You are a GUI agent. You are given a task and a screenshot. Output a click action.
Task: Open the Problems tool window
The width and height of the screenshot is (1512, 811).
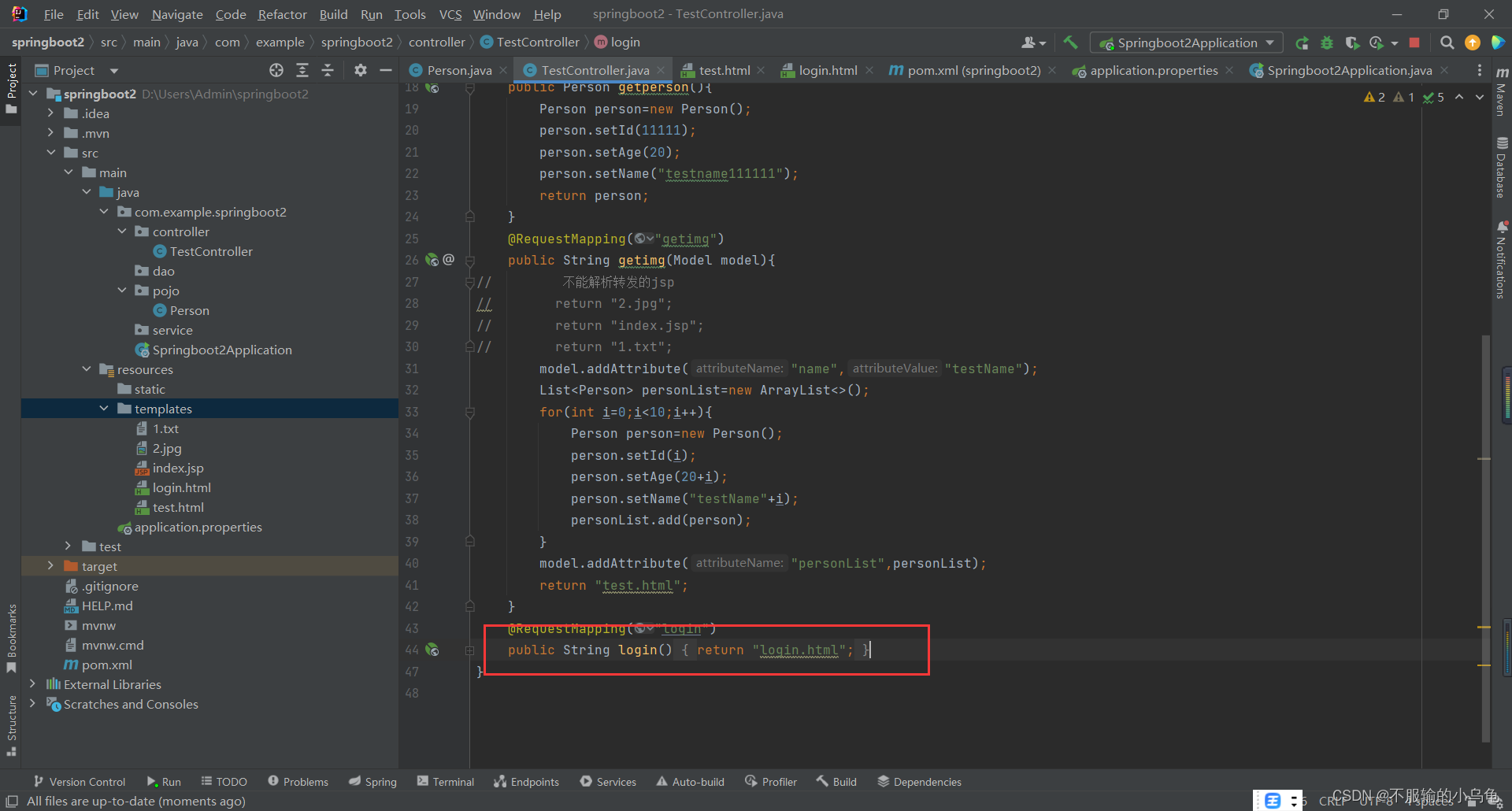point(298,782)
